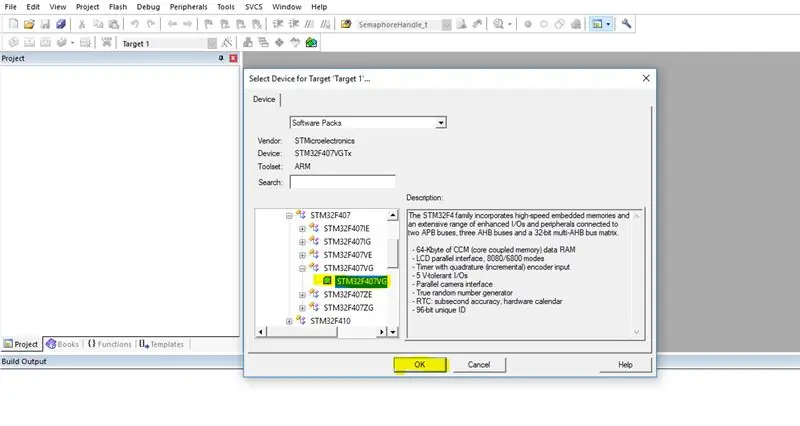
Task: Open the Peripherals menu
Action: tap(188, 7)
